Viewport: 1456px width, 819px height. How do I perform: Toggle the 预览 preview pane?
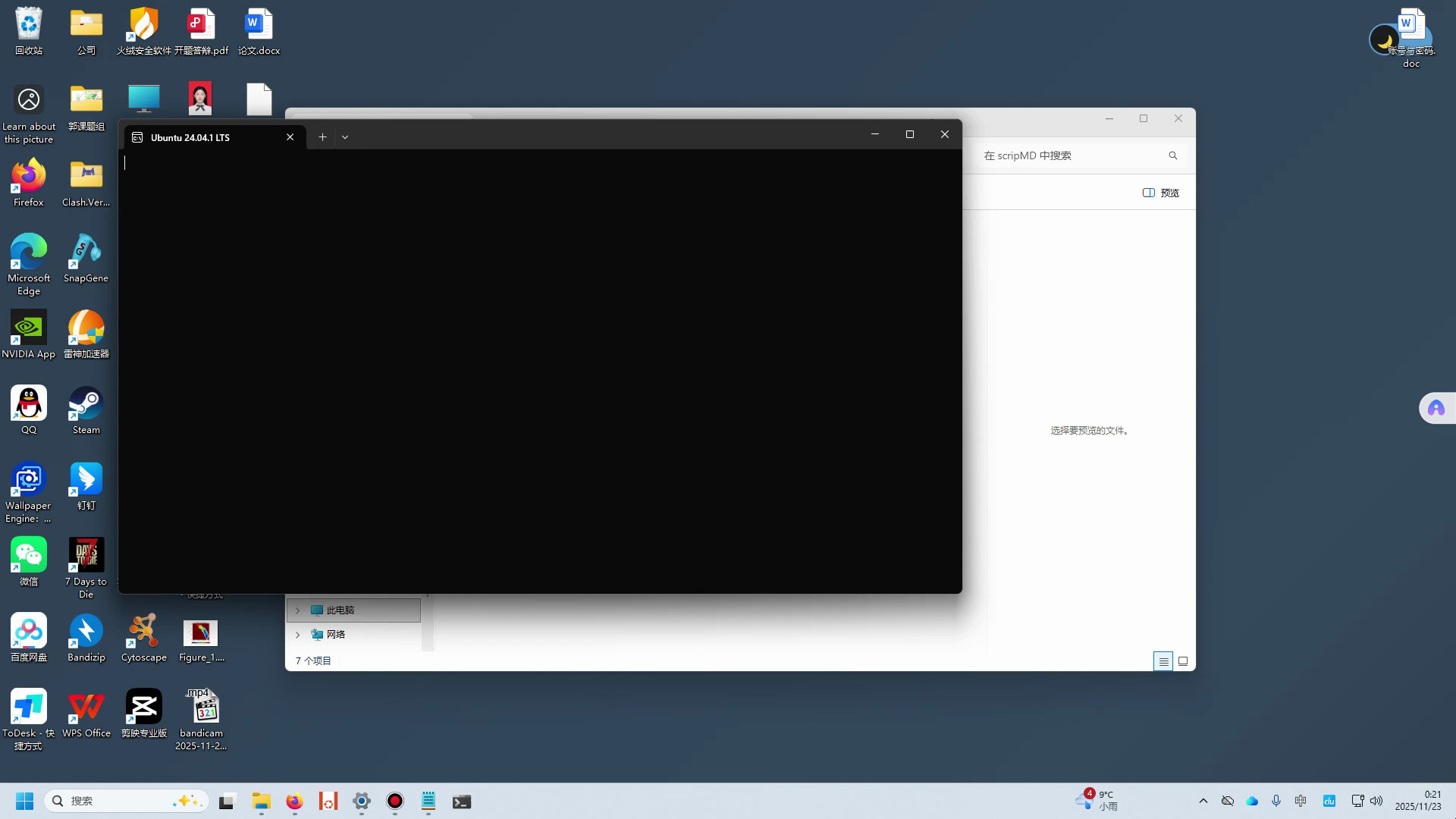1159,192
